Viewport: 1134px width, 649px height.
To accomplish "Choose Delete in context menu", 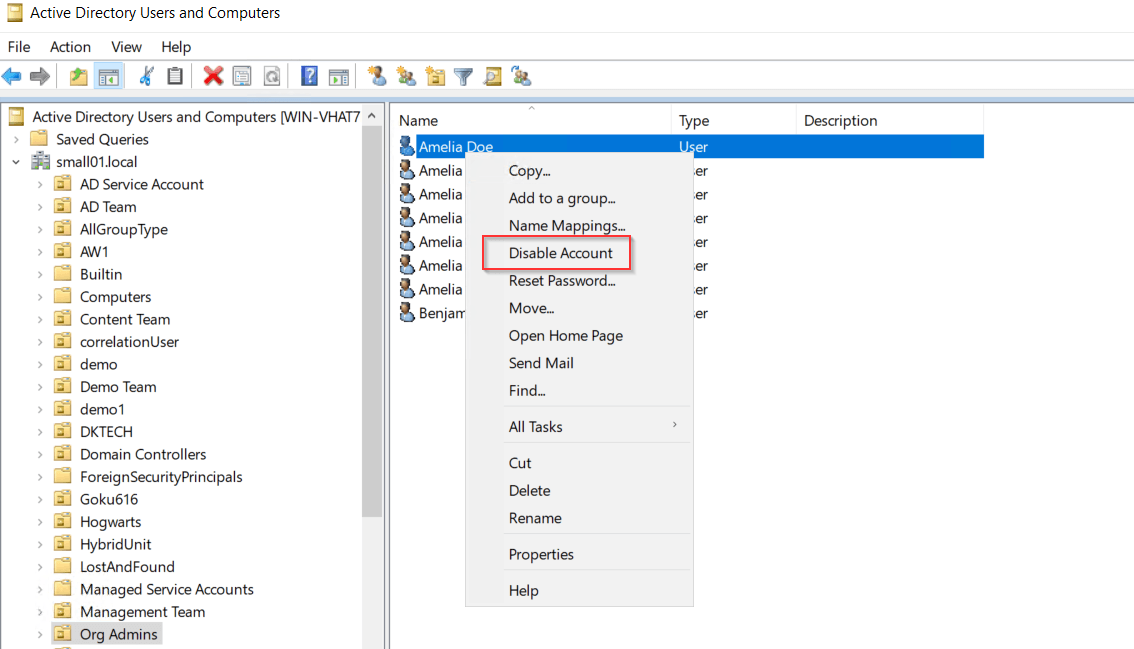I will coord(529,491).
